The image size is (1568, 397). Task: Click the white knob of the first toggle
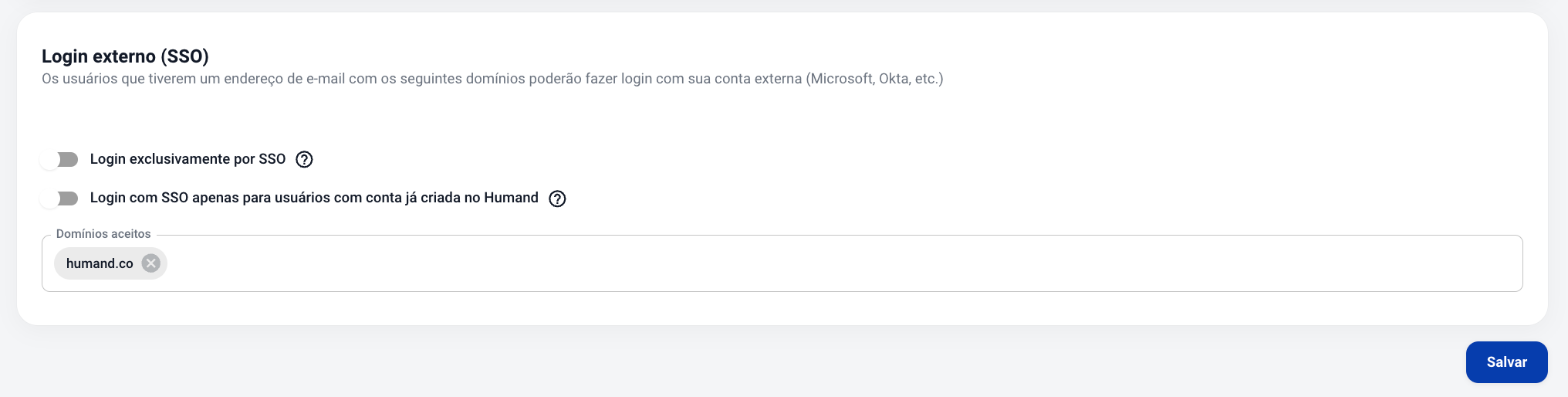point(50,159)
